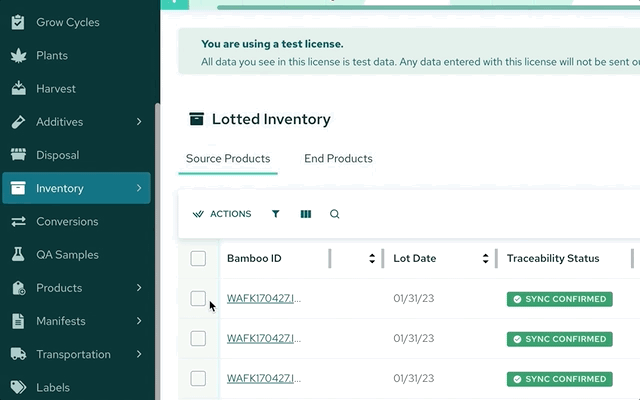This screenshot has width=640, height=400.
Task: Click second row SYNC CONFIRMED badge
Action: [560, 339]
